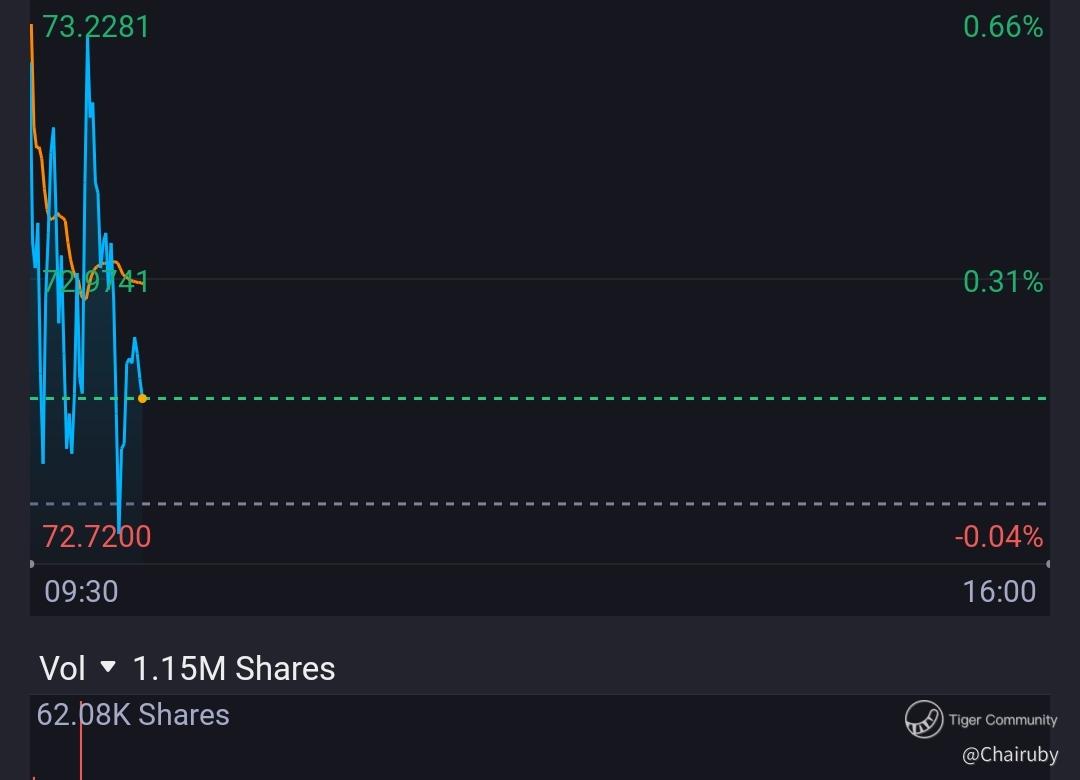Click the Tiger Community logo icon

pyautogui.click(x=924, y=719)
